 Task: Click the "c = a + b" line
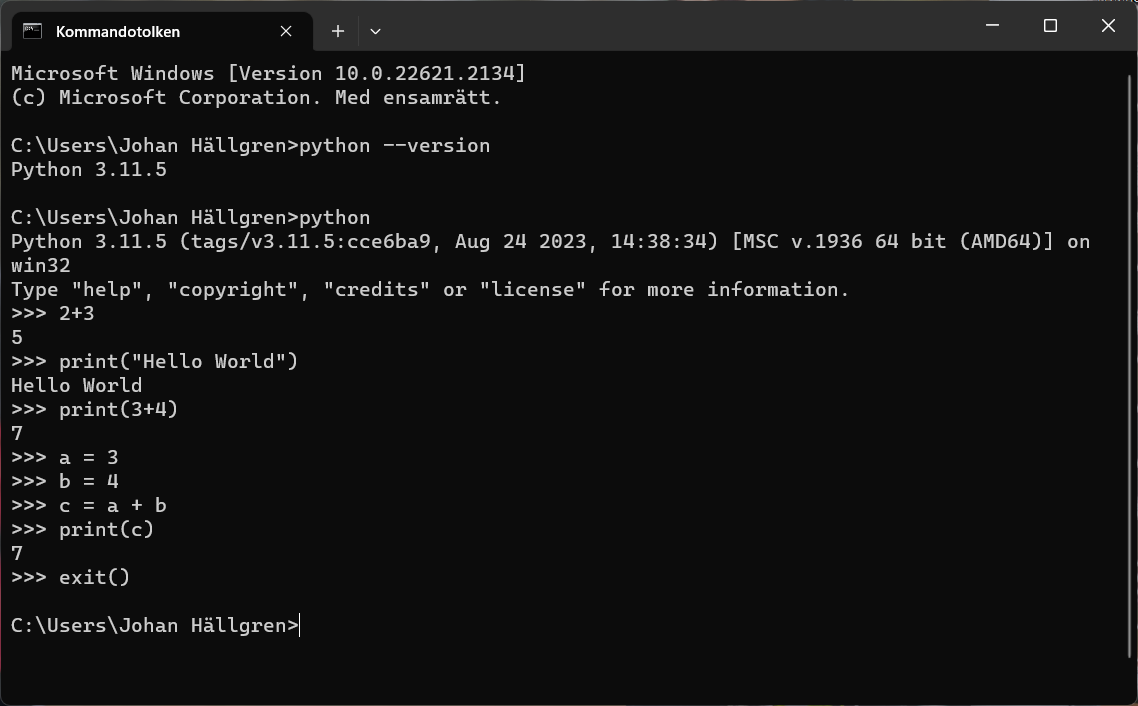112,506
